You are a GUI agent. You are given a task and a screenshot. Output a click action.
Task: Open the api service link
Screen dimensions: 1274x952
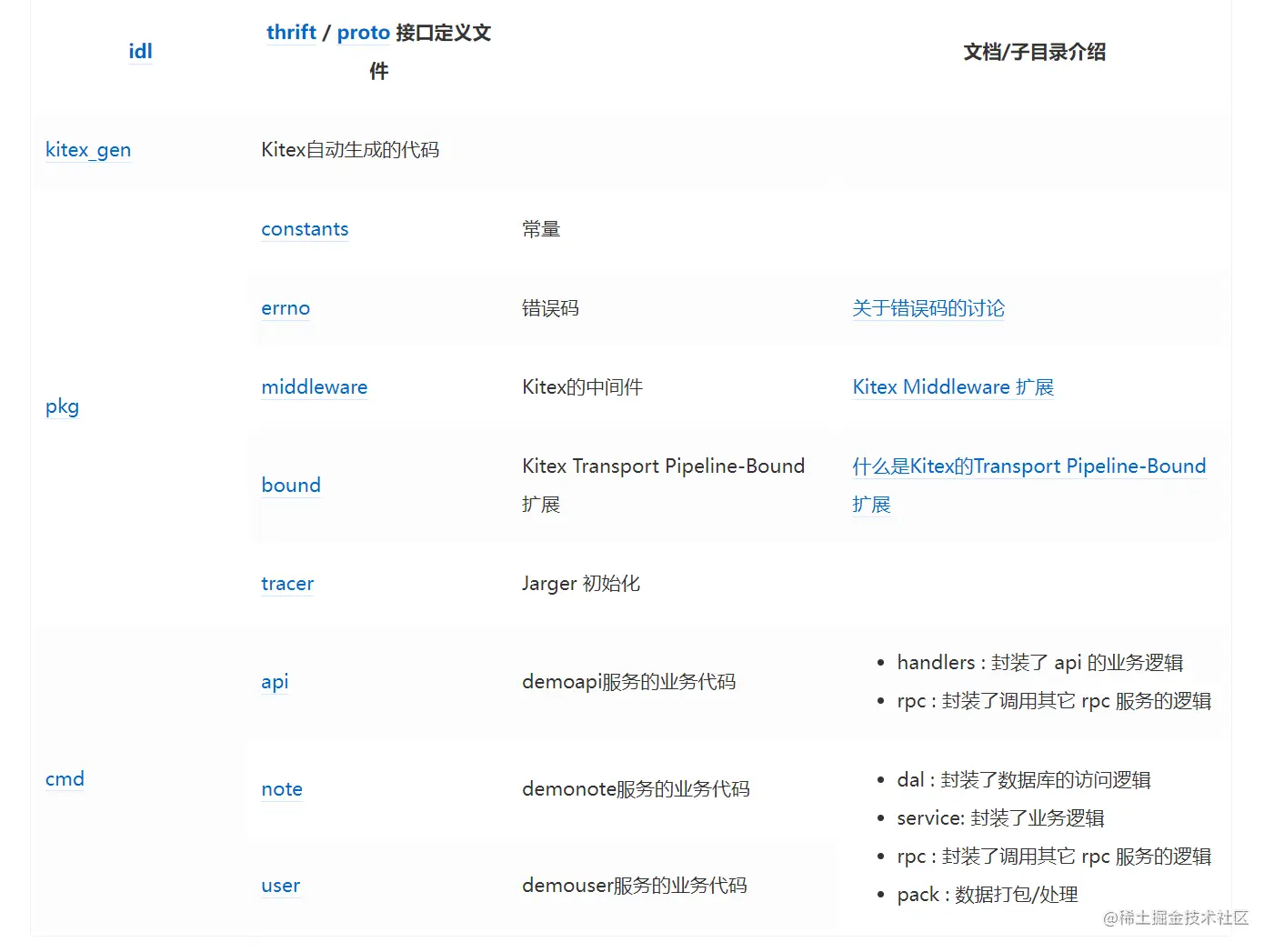point(275,682)
